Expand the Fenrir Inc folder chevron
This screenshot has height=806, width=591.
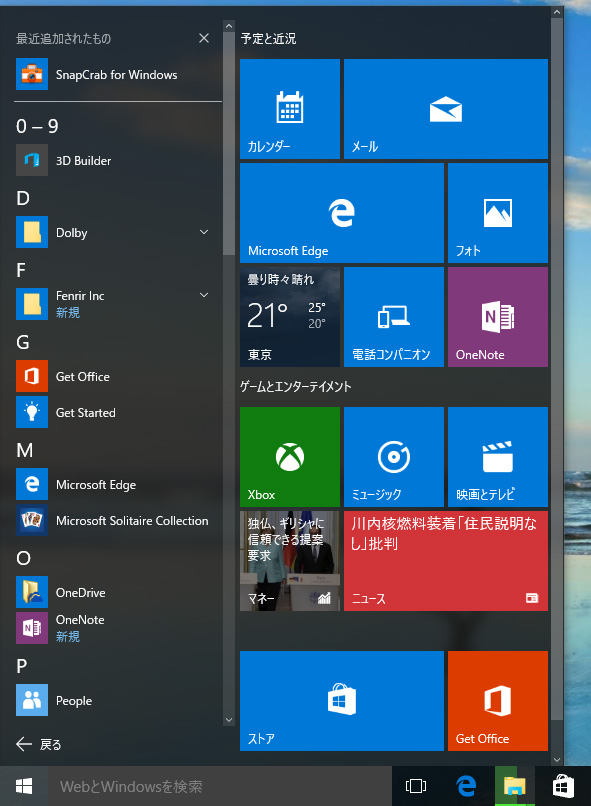click(204, 295)
